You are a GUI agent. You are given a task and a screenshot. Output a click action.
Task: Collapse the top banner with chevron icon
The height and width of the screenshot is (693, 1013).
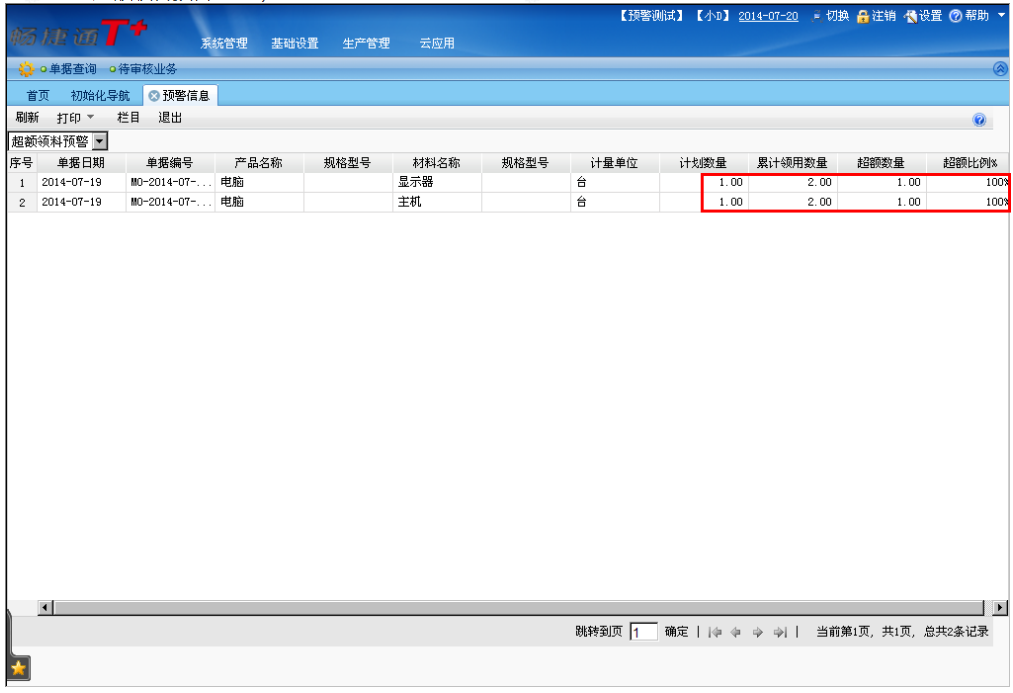click(x=1000, y=69)
